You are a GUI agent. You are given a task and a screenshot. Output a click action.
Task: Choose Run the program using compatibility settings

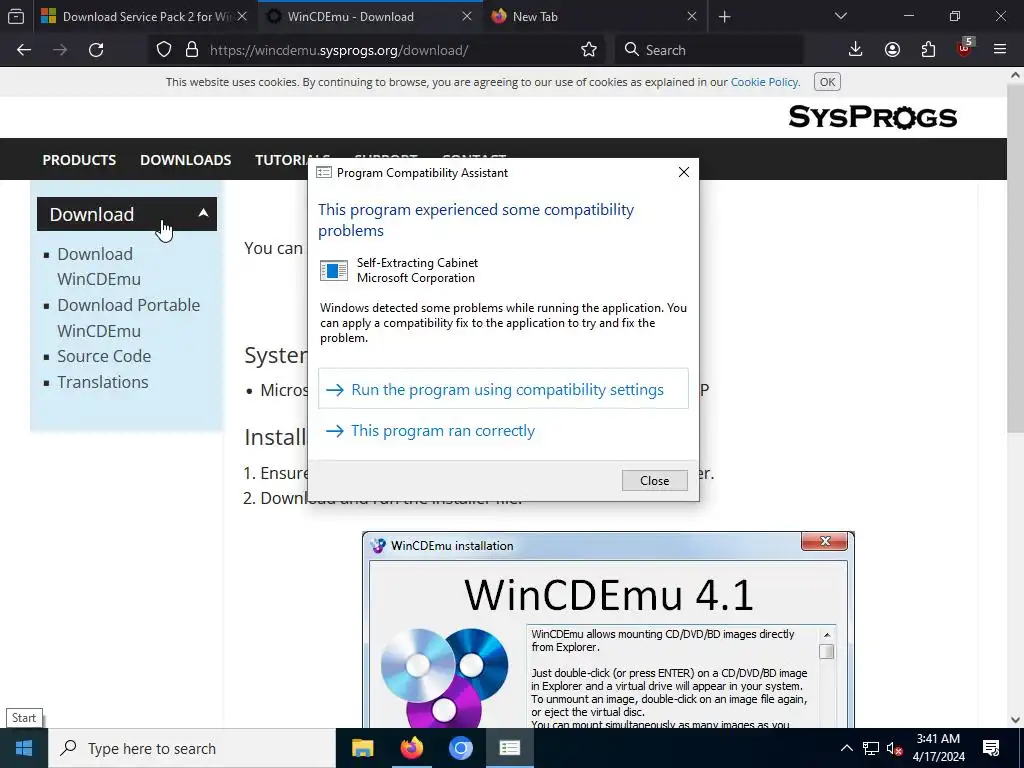tap(503, 389)
